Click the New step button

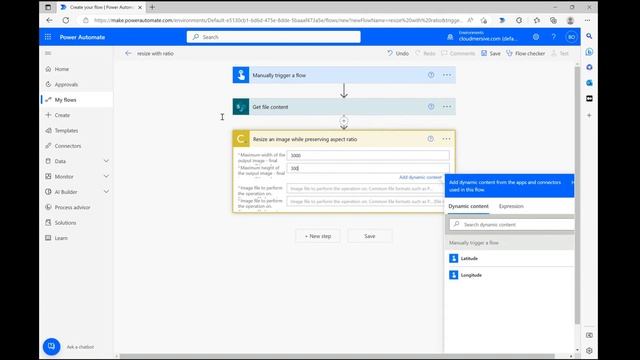[318, 236]
